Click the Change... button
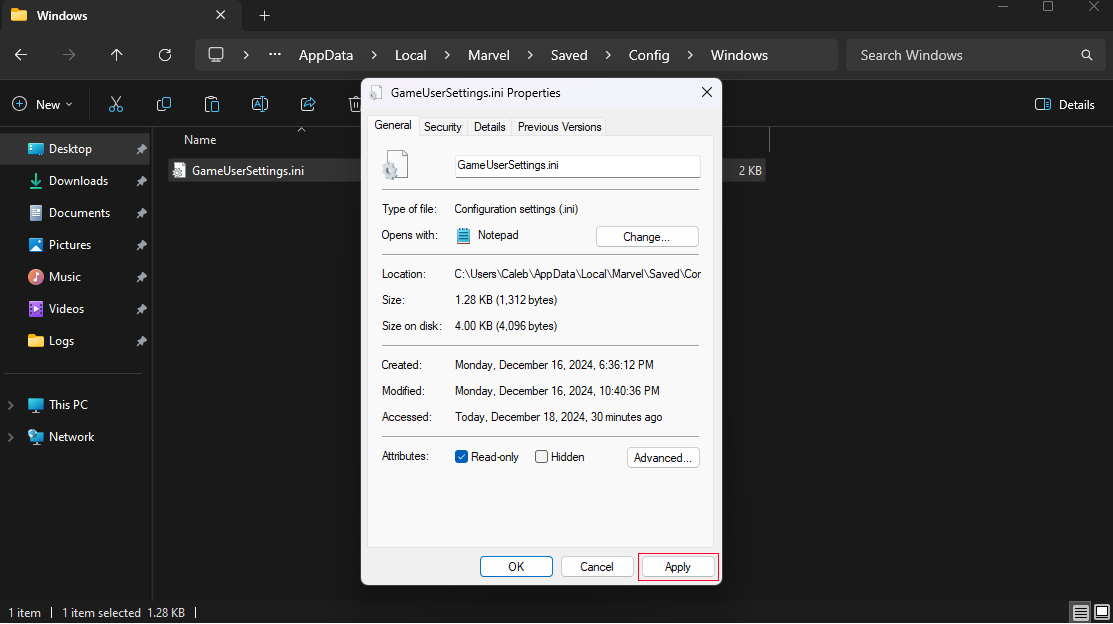The height and width of the screenshot is (624, 1113). 647,236
